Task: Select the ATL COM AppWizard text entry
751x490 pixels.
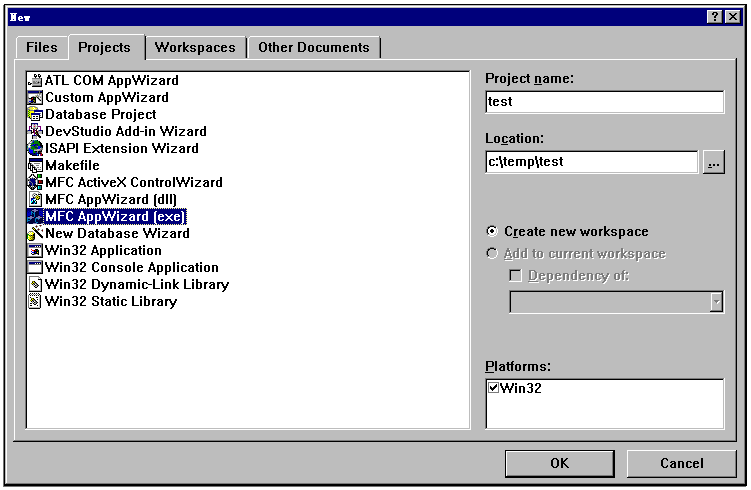Action: (x=112, y=80)
